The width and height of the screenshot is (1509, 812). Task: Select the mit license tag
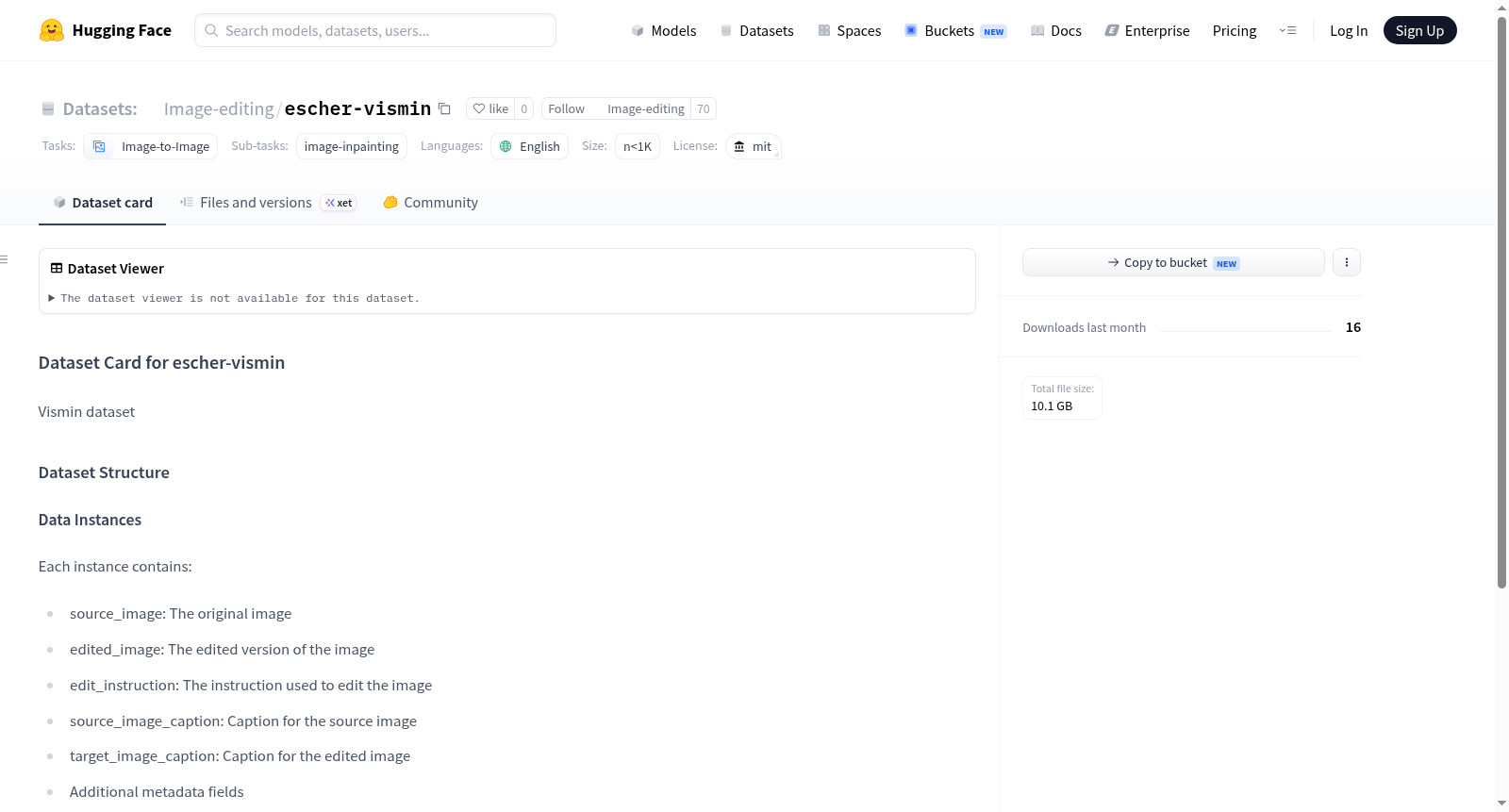(753, 146)
